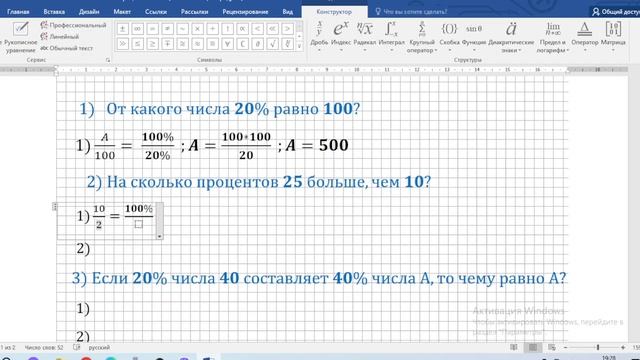Viewport: 640px width, 360px height.
Task: Open the Дизайн ribbon tab
Action: pos(89,12)
